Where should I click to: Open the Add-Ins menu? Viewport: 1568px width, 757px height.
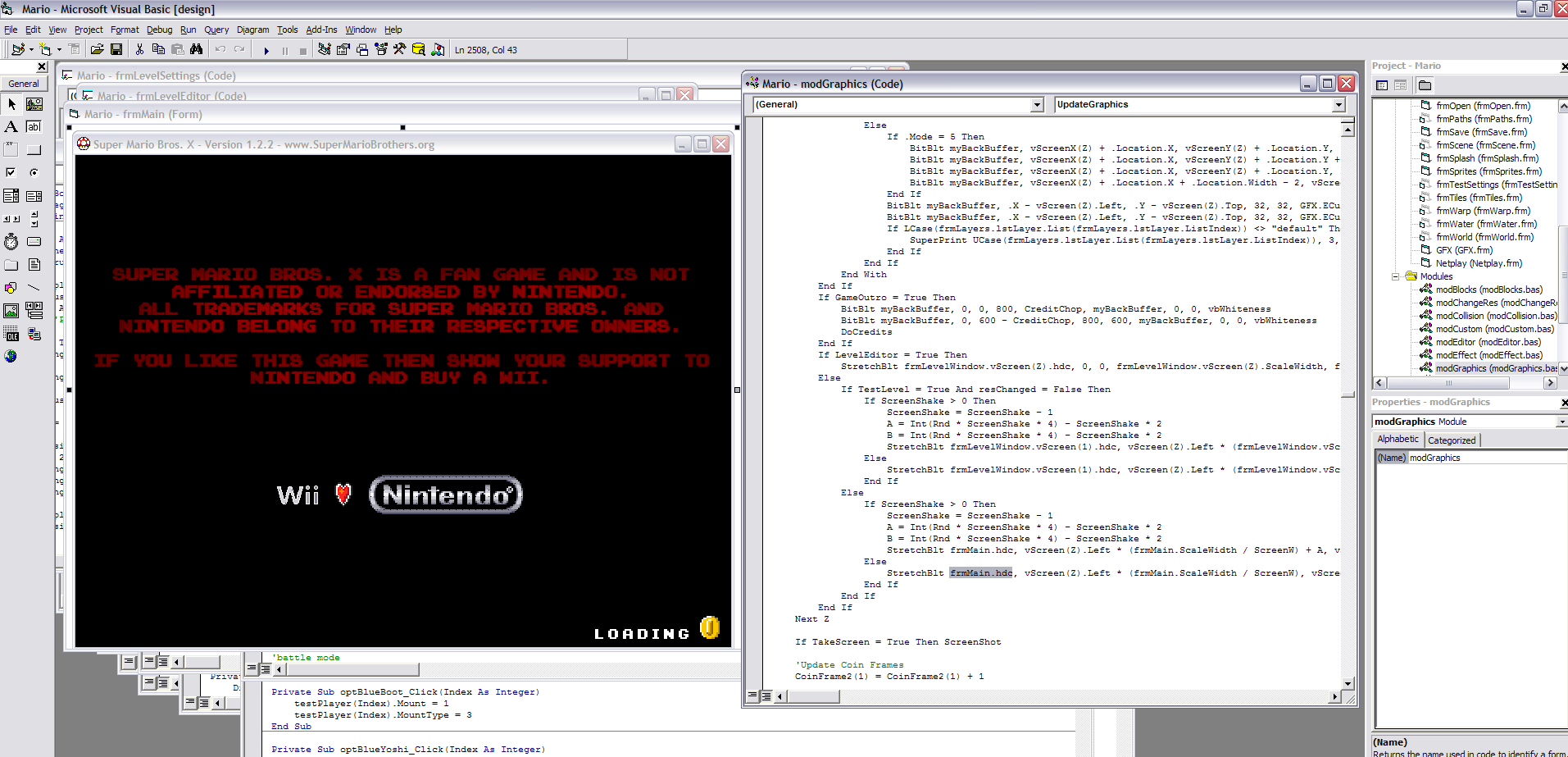321,30
